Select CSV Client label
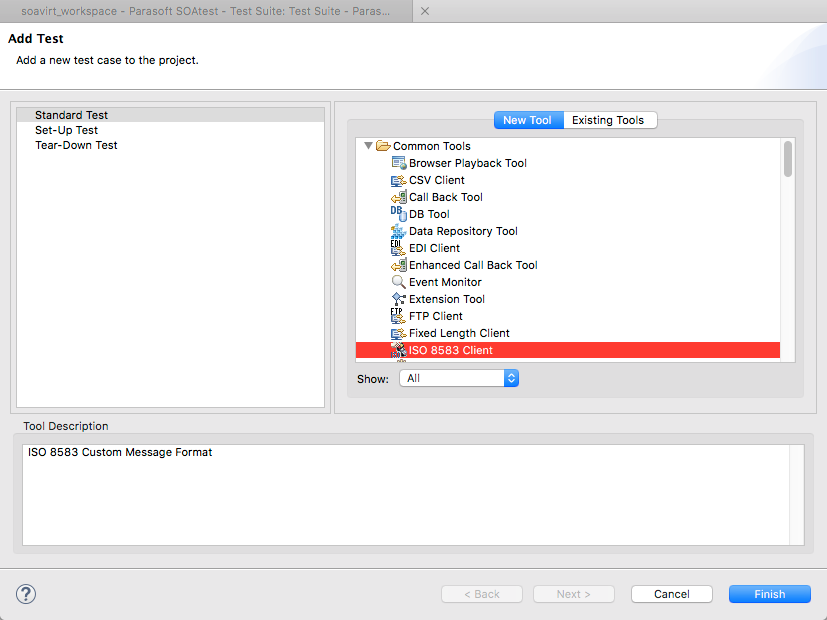 point(437,180)
